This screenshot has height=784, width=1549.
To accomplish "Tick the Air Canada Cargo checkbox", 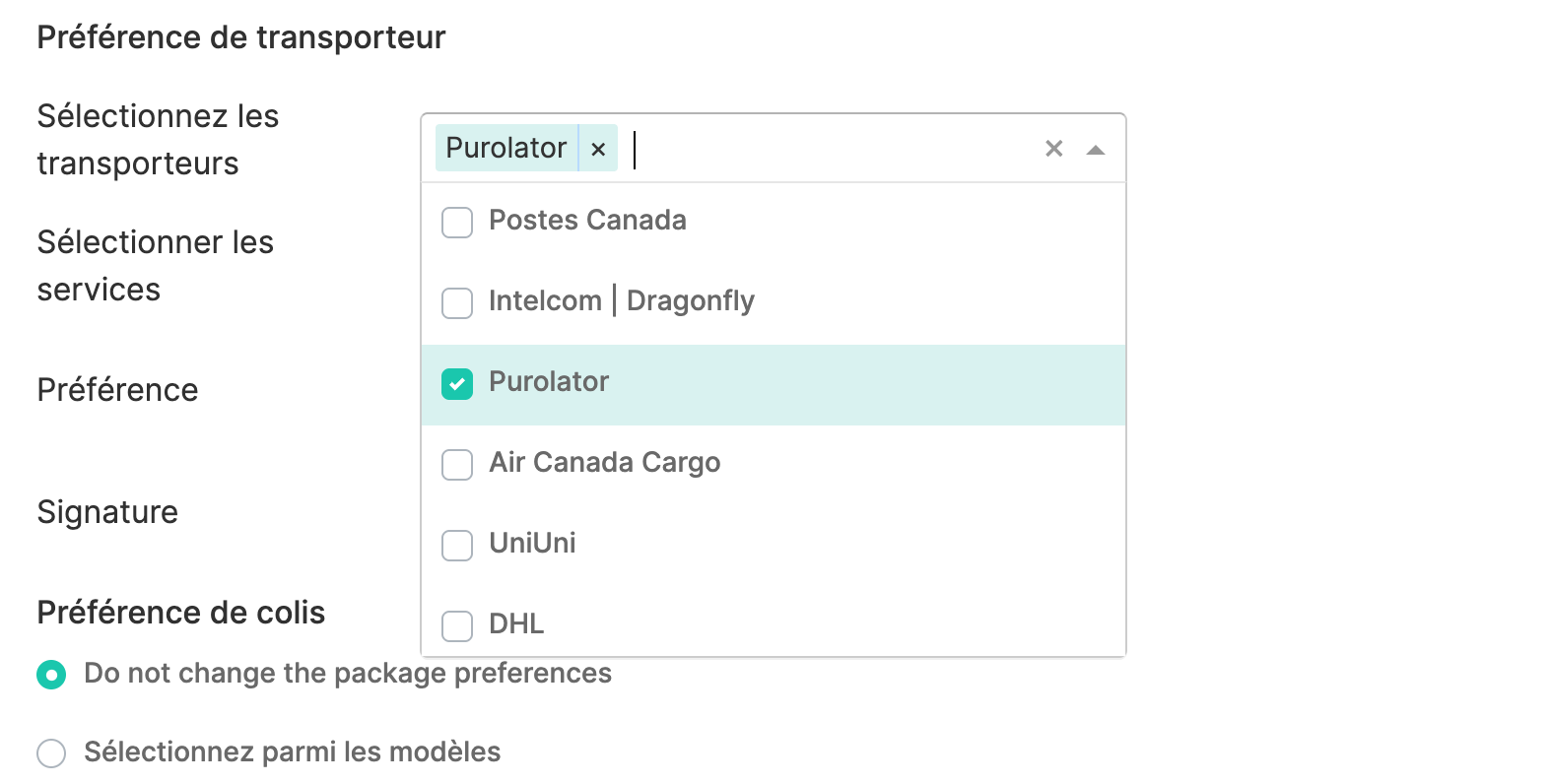I will pos(457,464).
